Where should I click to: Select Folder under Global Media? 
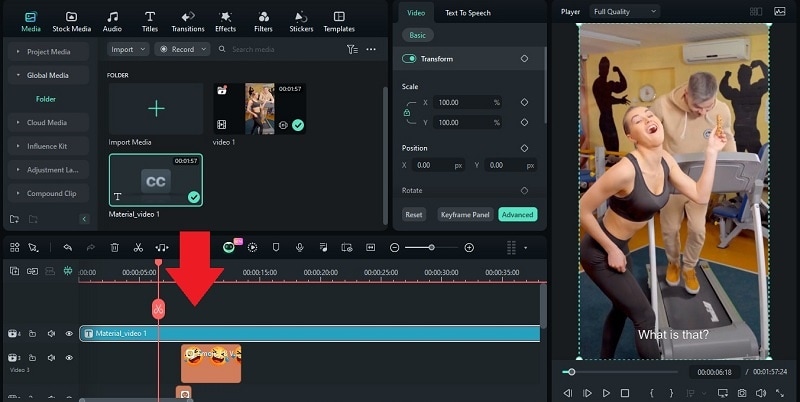[45, 99]
